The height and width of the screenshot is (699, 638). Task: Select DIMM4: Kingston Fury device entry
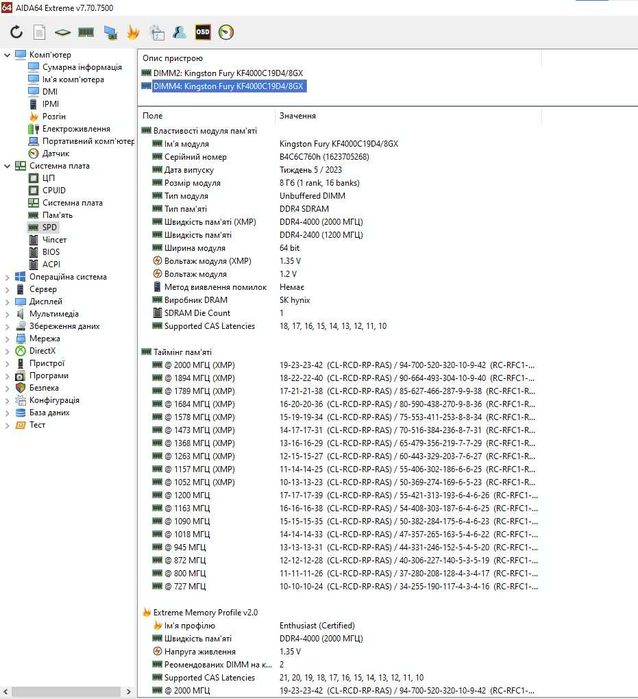pos(229,86)
